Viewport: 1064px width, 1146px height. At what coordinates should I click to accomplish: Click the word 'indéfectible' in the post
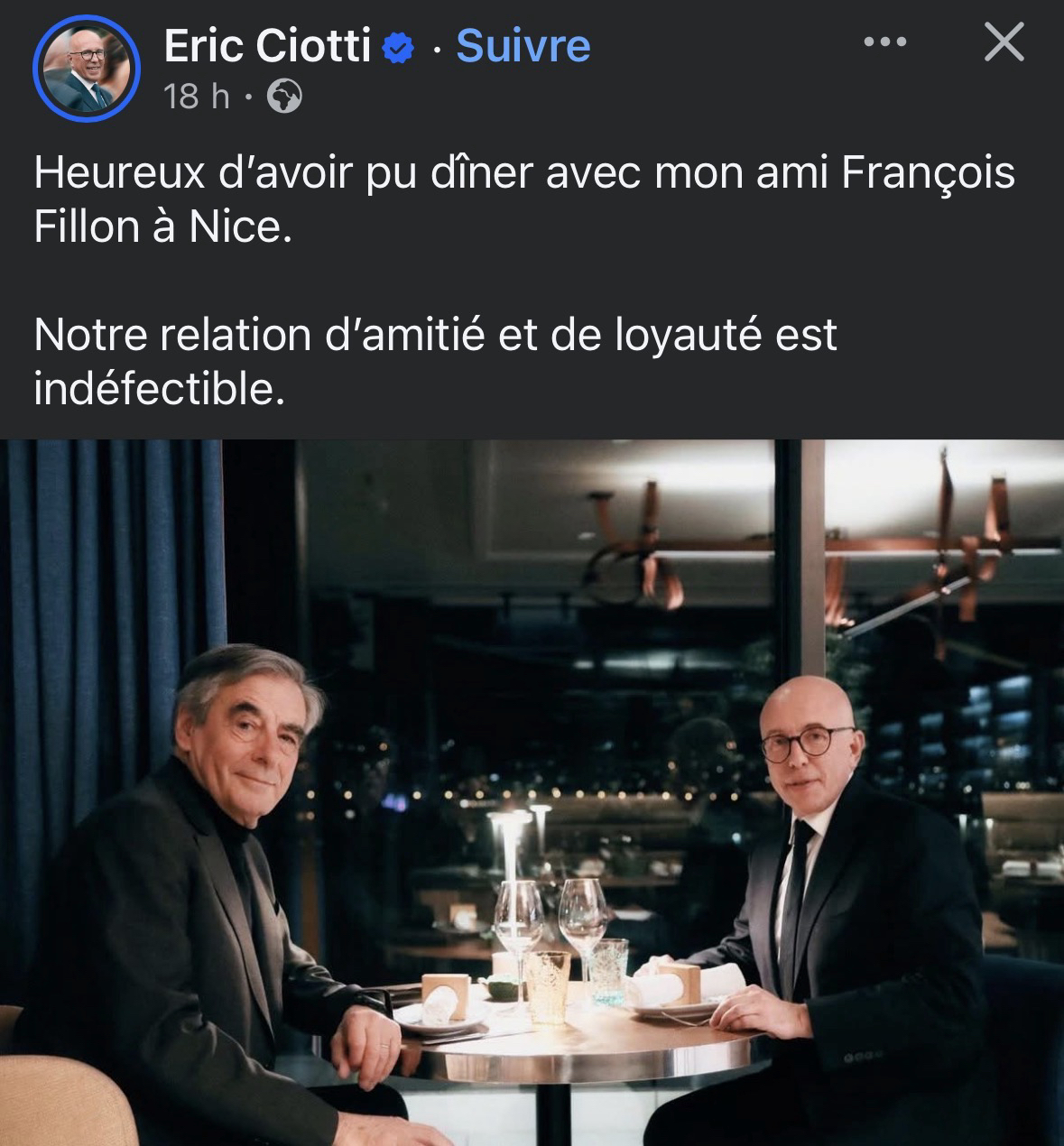[159, 390]
